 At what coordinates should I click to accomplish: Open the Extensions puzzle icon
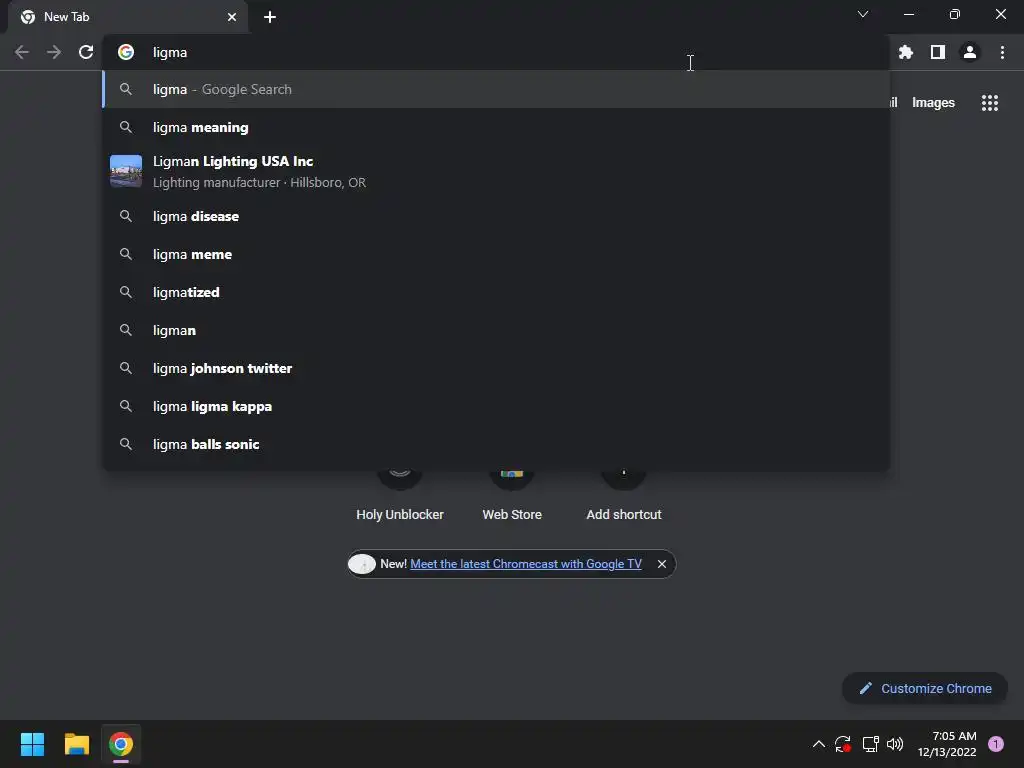click(x=905, y=52)
